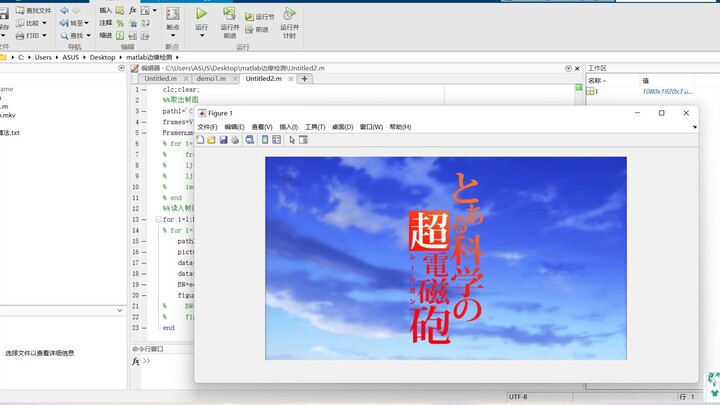Viewport: 720px width, 405px height.
Task: Click the green Run (运行) arrow icon
Action: click(x=202, y=14)
